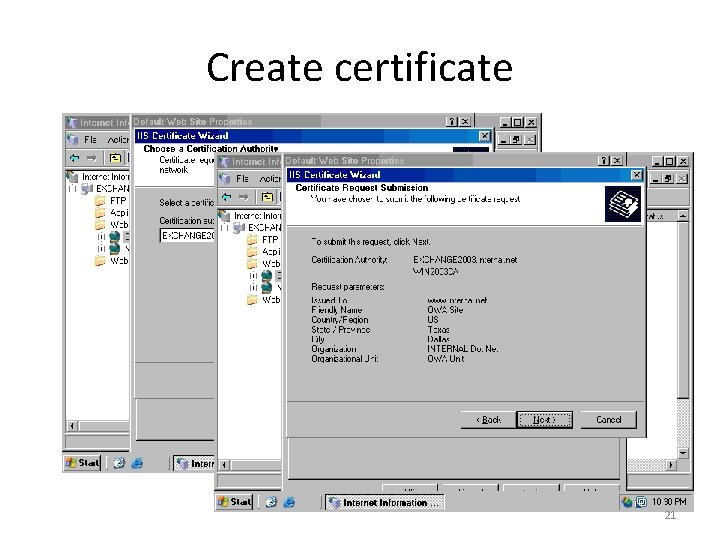Image resolution: width=720 pixels, height=540 pixels.
Task: Click the scroll right arrow under the front window's right pane
Action: (x=671, y=465)
